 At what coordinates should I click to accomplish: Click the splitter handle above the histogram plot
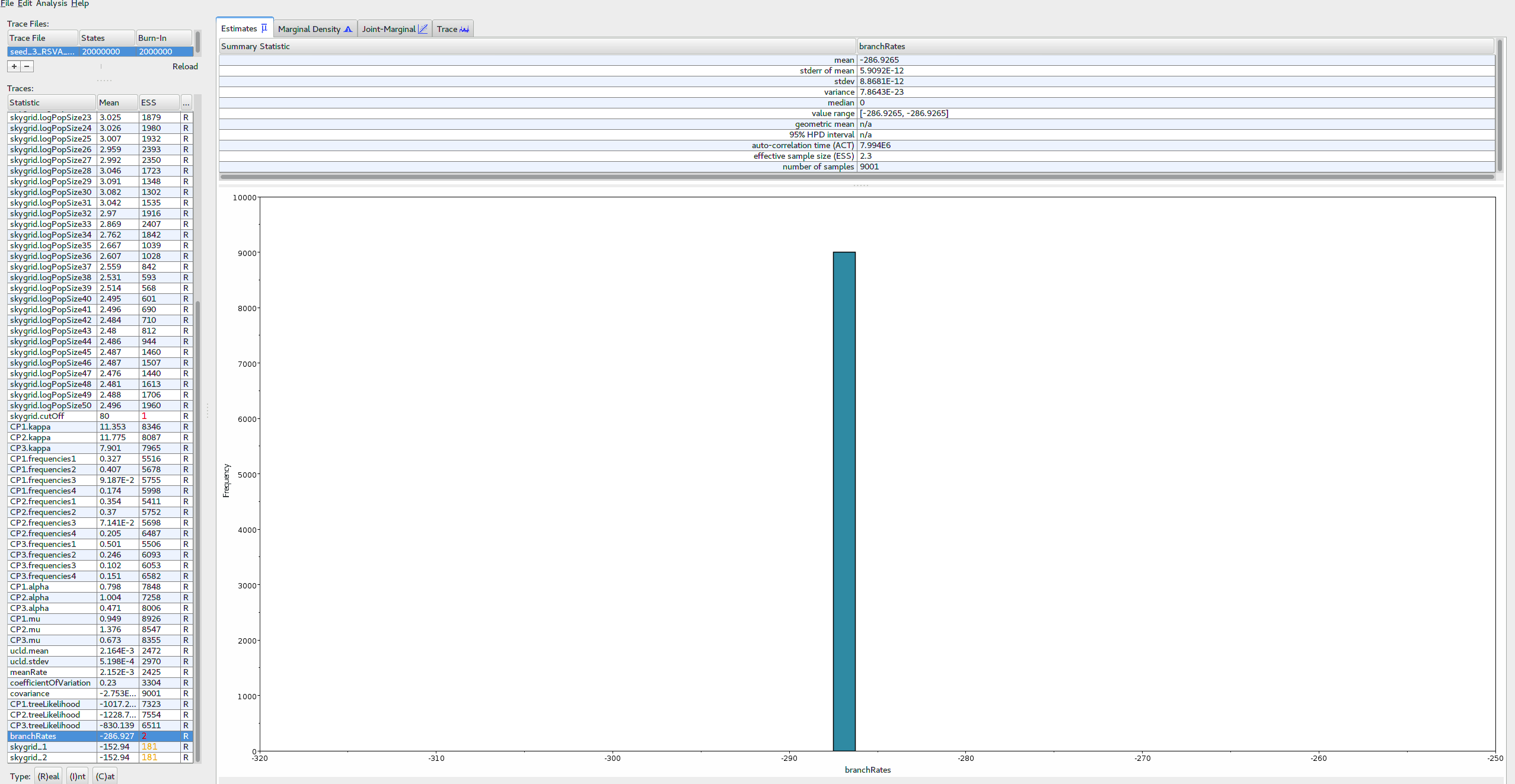tap(861, 185)
